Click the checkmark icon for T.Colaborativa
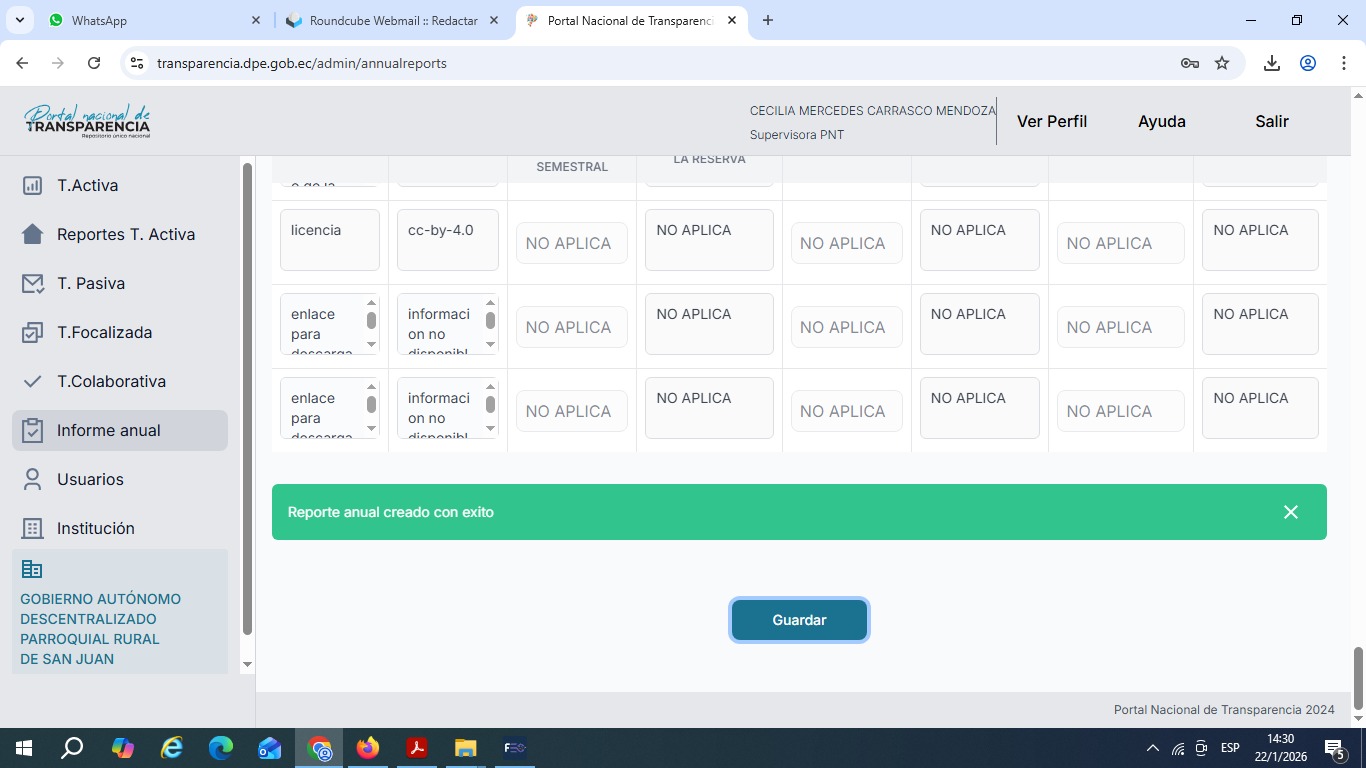This screenshot has height=768, width=1366. click(32, 381)
